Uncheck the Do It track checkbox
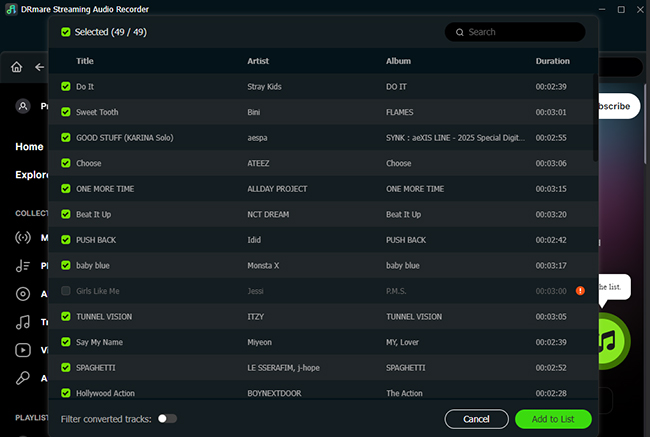The image size is (650, 437). (65, 86)
